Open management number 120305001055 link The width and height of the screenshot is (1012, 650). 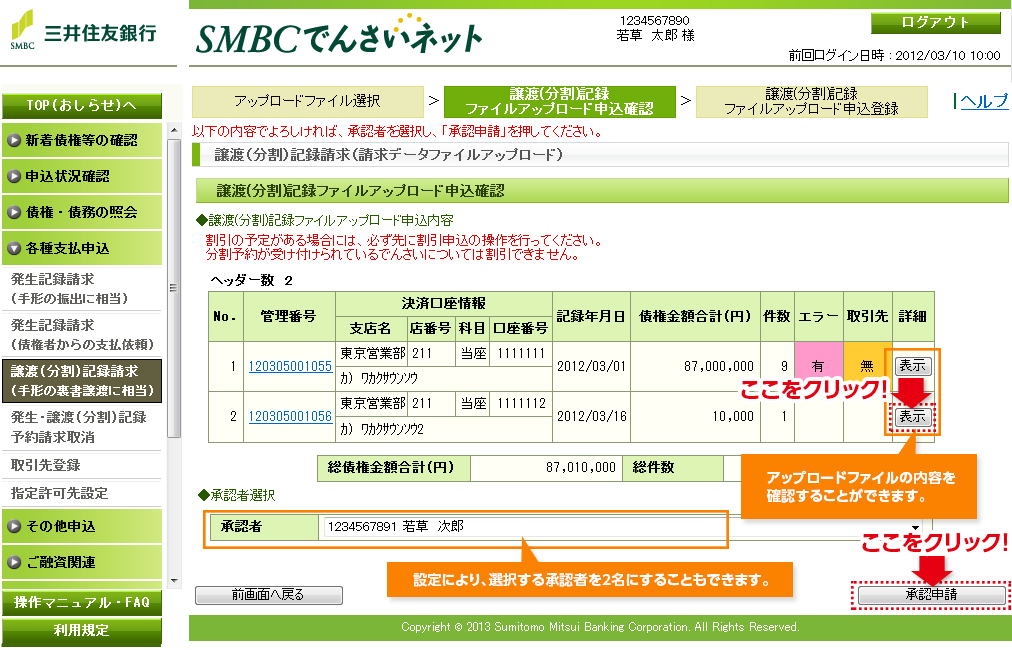[x=290, y=366]
